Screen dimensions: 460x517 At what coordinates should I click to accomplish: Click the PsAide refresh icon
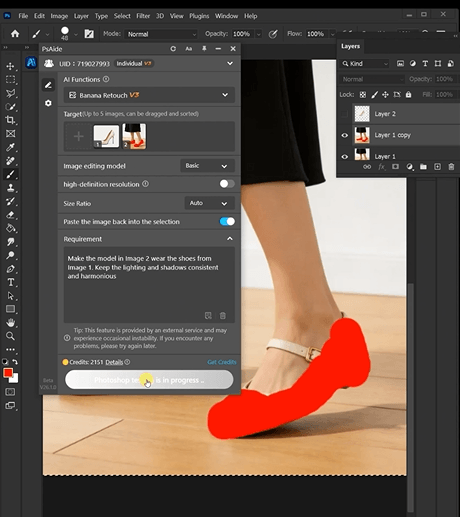[173, 49]
